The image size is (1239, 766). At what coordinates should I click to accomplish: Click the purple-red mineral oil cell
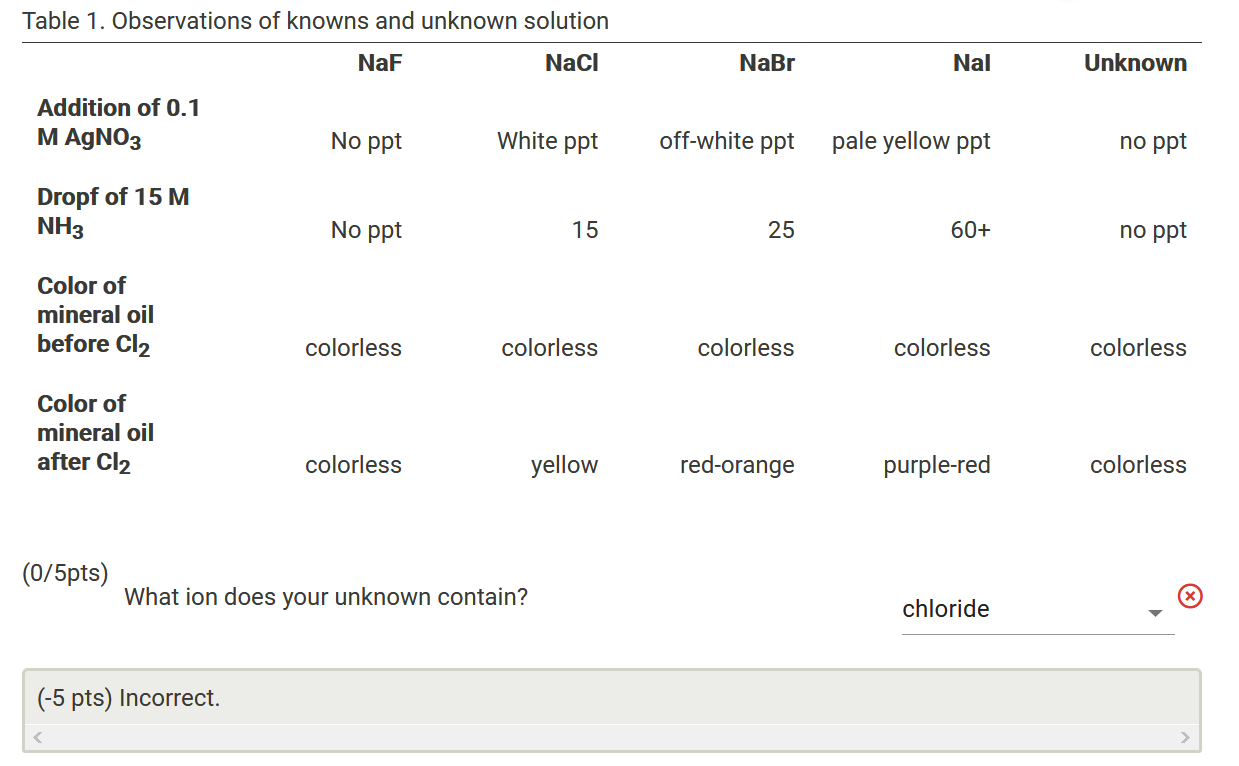click(x=936, y=464)
